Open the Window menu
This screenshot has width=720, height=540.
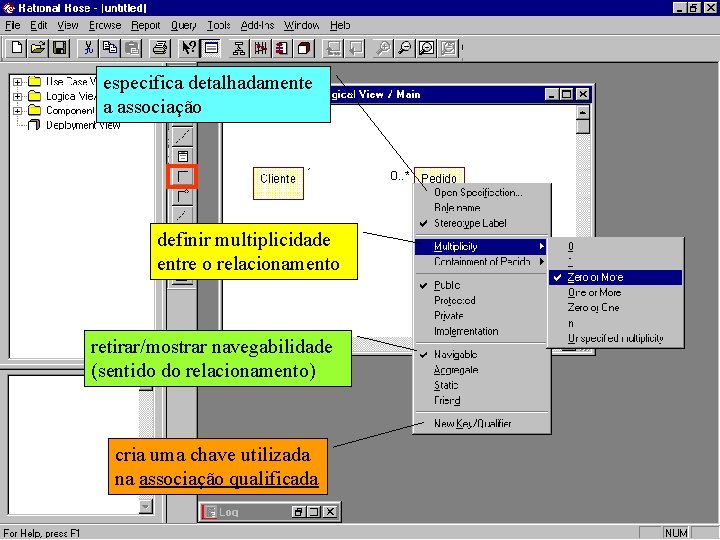click(301, 25)
